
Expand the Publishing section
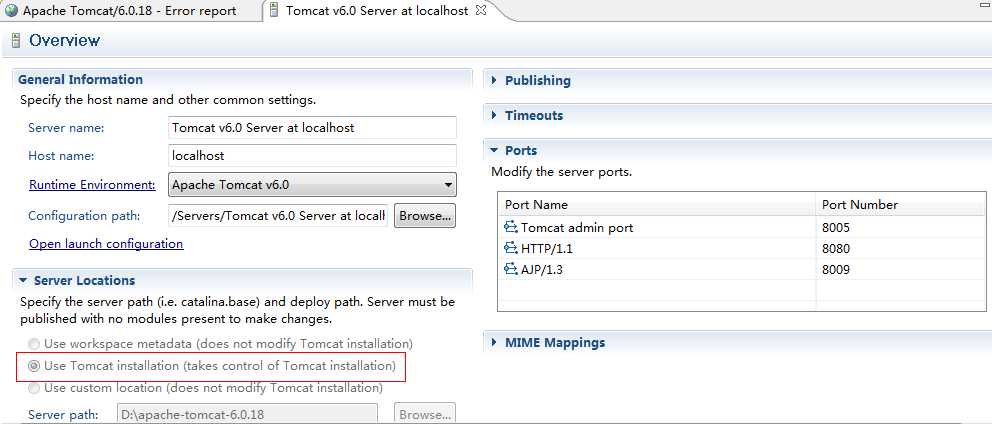pyautogui.click(x=495, y=80)
